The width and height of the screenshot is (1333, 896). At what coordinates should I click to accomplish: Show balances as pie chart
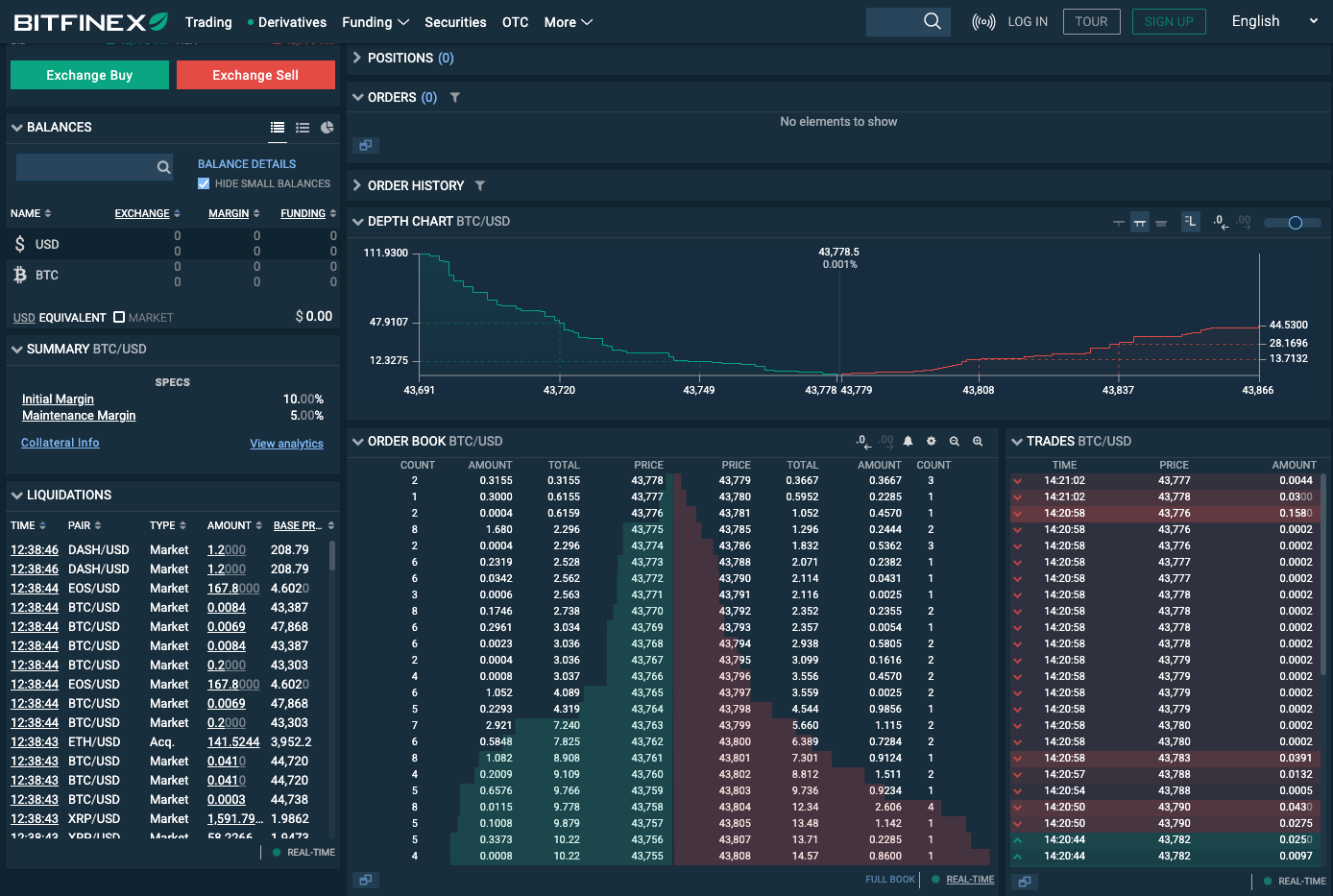click(327, 127)
